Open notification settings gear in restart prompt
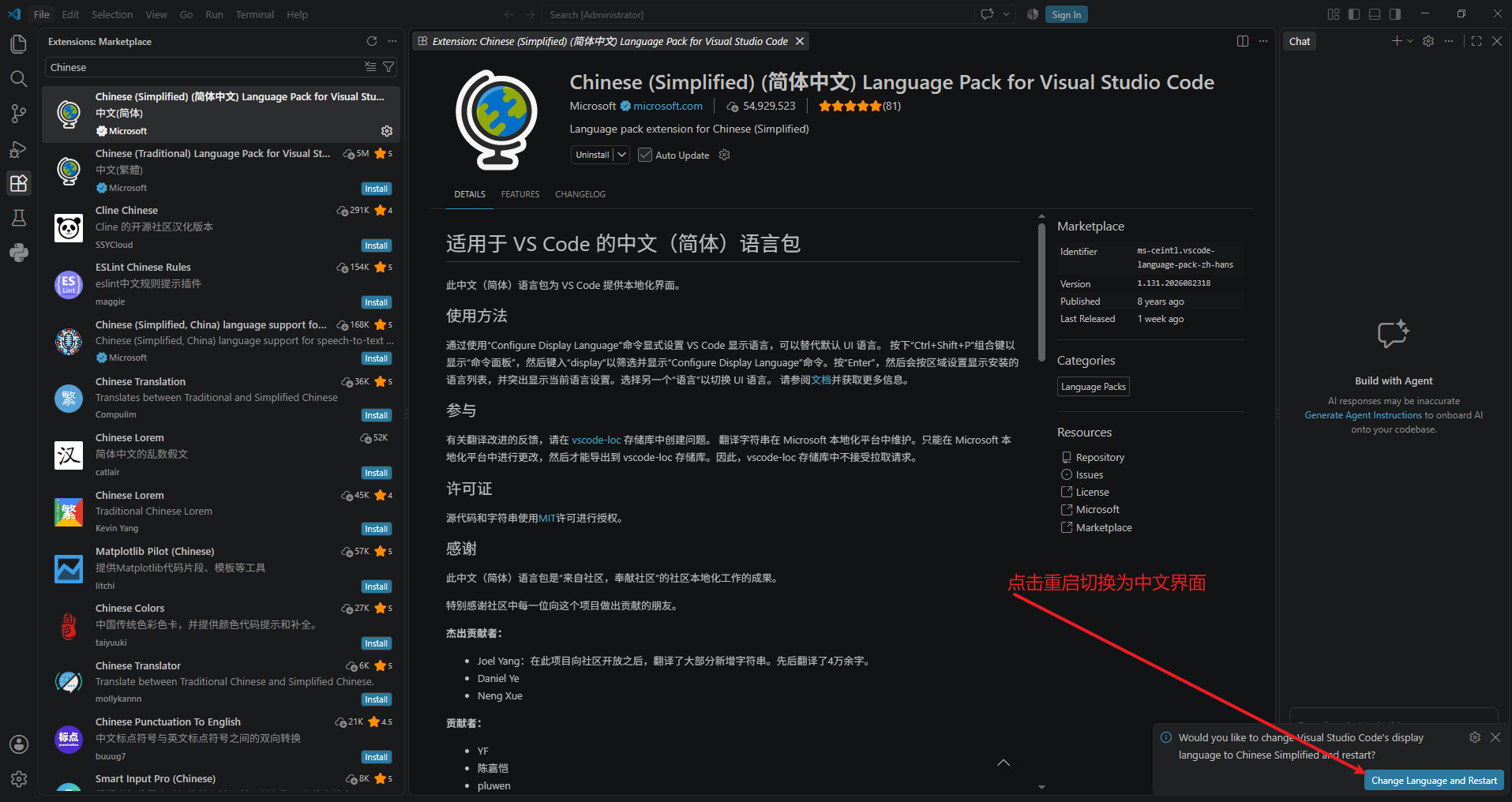1512x802 pixels. coord(1475,737)
